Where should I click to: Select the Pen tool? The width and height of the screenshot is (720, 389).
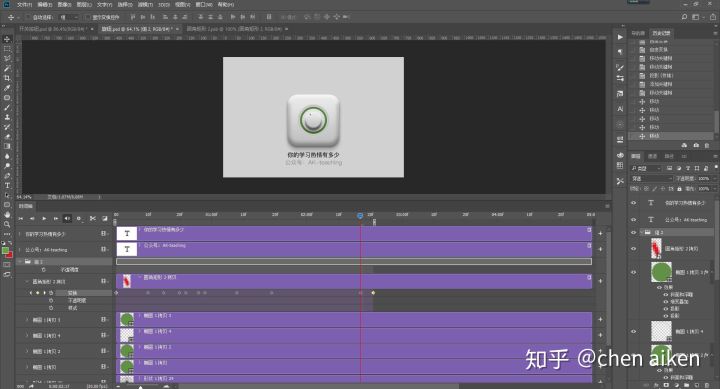(x=7, y=175)
